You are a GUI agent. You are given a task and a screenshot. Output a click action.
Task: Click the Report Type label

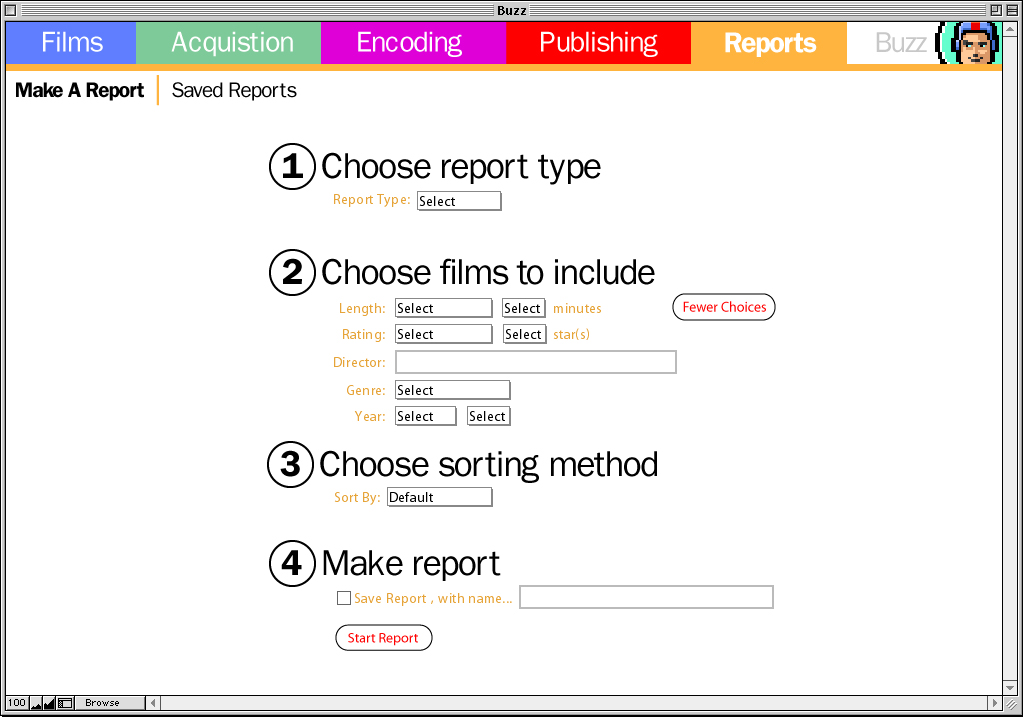[x=372, y=200]
